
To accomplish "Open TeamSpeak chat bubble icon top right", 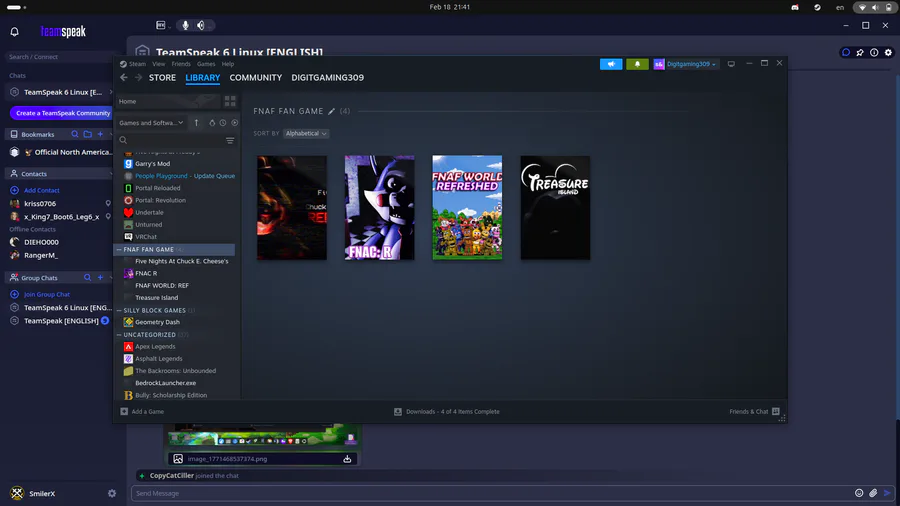I will 846,52.
